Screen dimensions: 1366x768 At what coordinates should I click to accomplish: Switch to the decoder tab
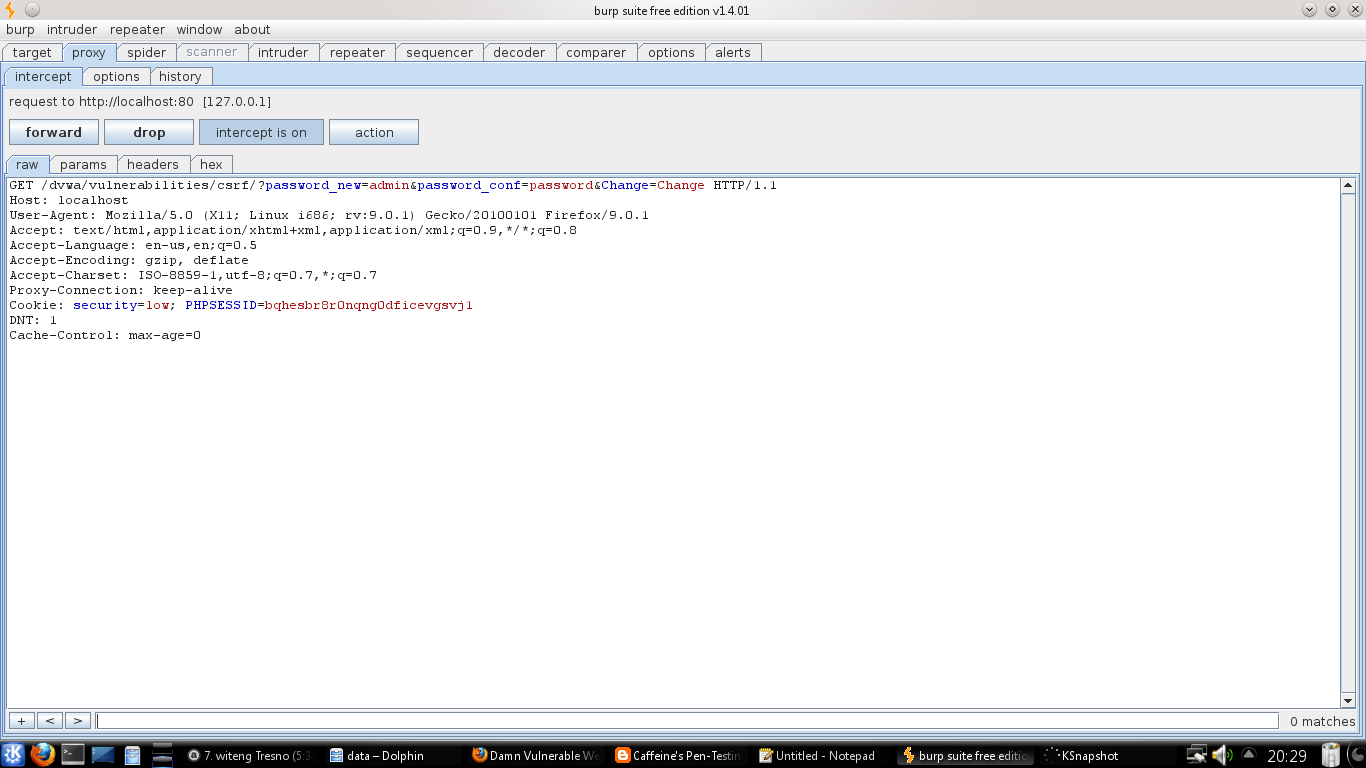520,52
